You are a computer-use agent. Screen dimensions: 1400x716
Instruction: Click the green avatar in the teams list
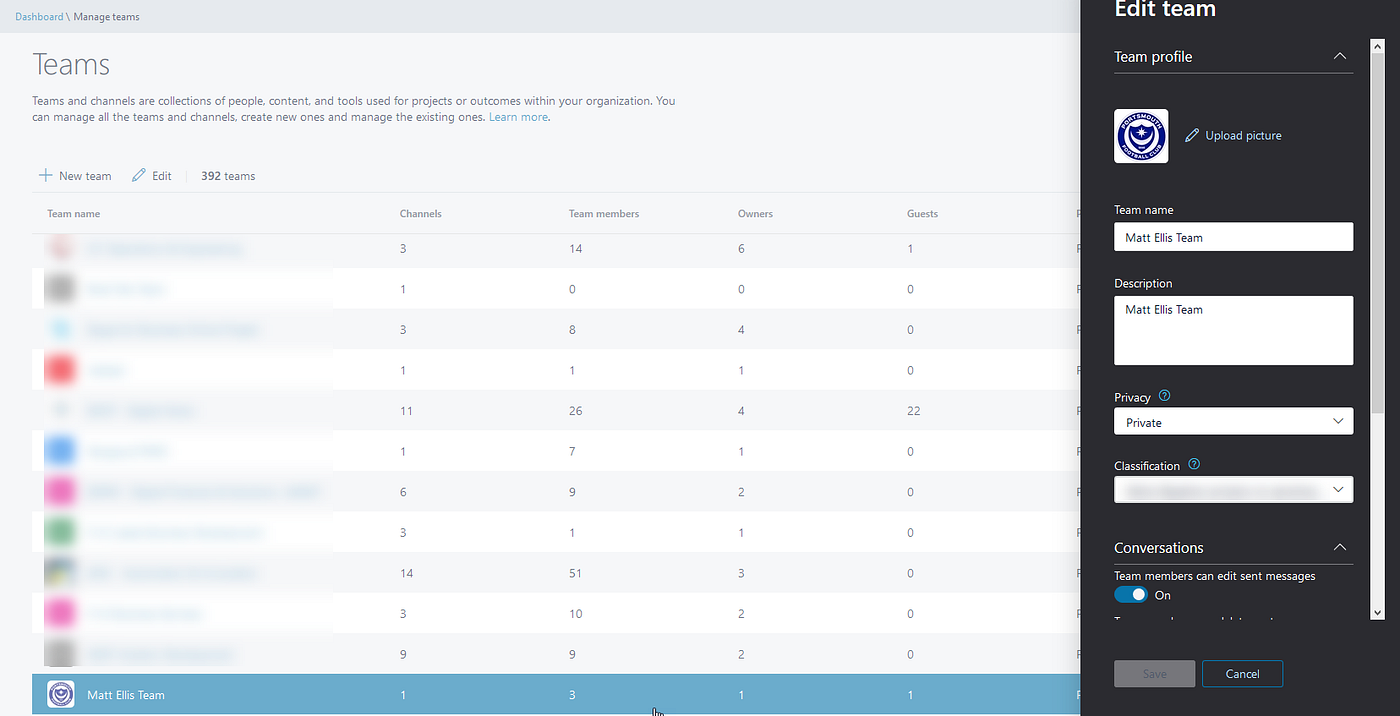pyautogui.click(x=61, y=532)
